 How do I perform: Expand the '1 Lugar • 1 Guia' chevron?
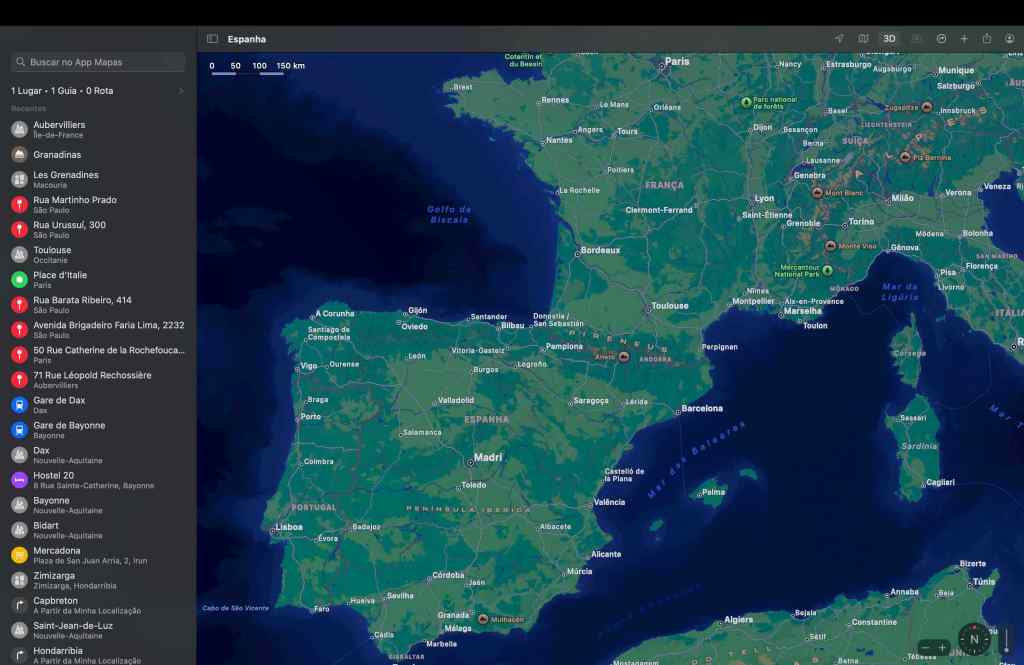tap(181, 91)
